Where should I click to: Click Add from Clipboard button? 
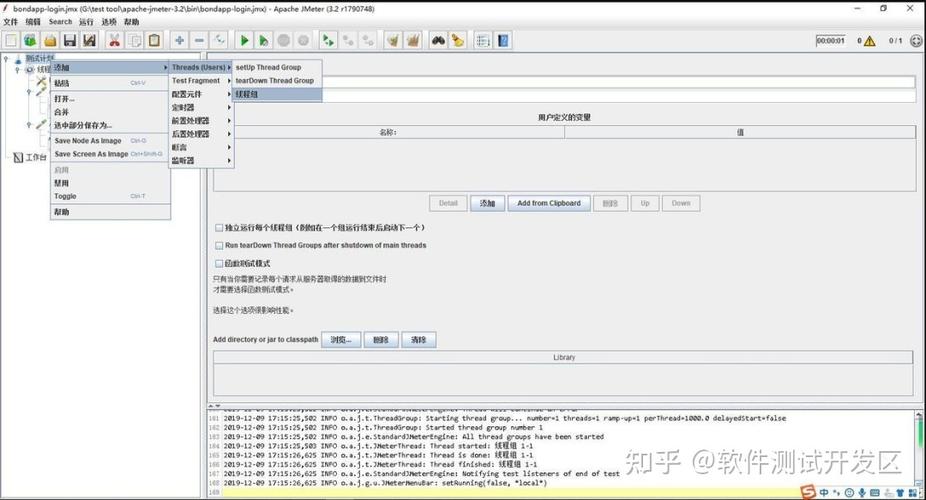[x=549, y=203]
